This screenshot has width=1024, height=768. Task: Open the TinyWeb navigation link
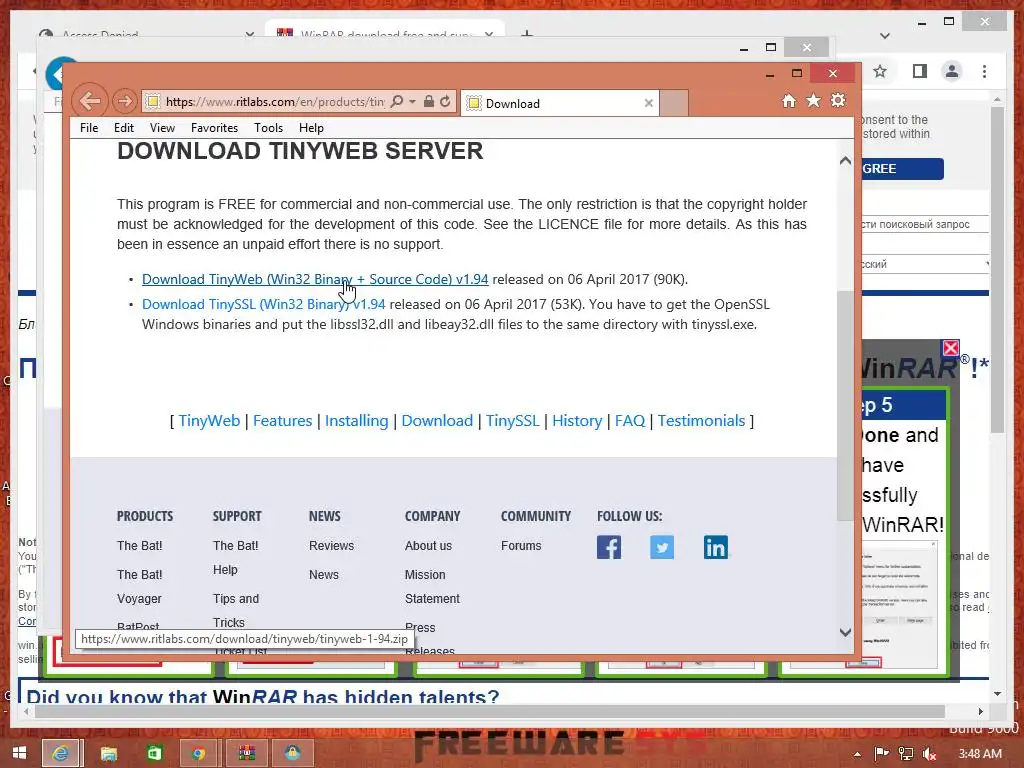pyautogui.click(x=209, y=421)
